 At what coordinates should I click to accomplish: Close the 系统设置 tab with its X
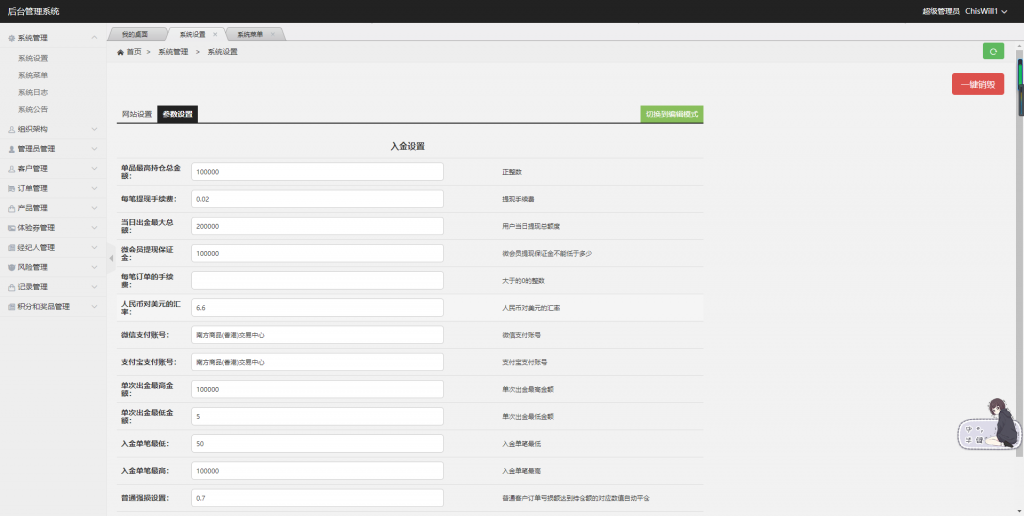215,34
